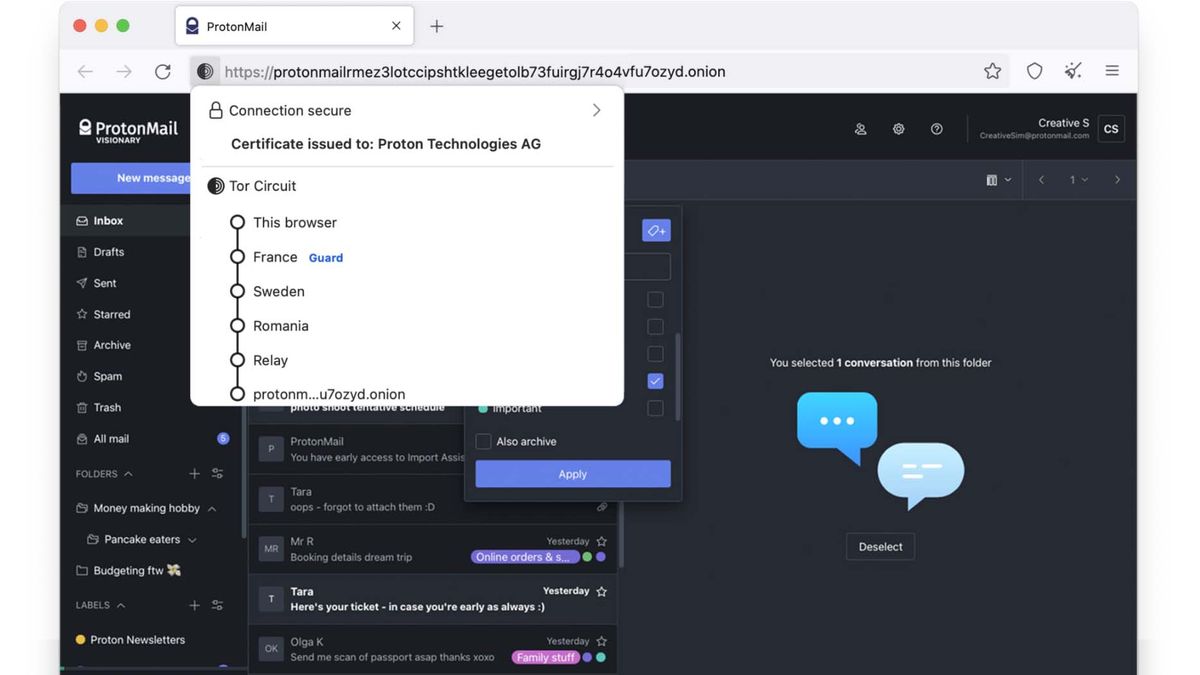Enable the Also archive checkbox
The width and height of the screenshot is (1200, 675).
pos(483,441)
